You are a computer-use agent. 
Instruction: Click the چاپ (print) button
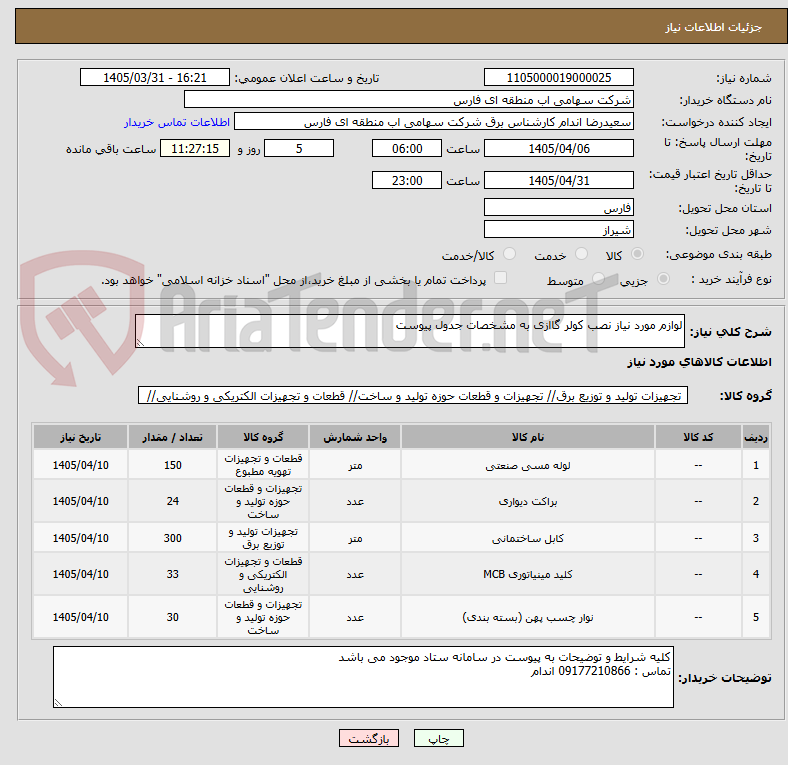(x=438, y=738)
